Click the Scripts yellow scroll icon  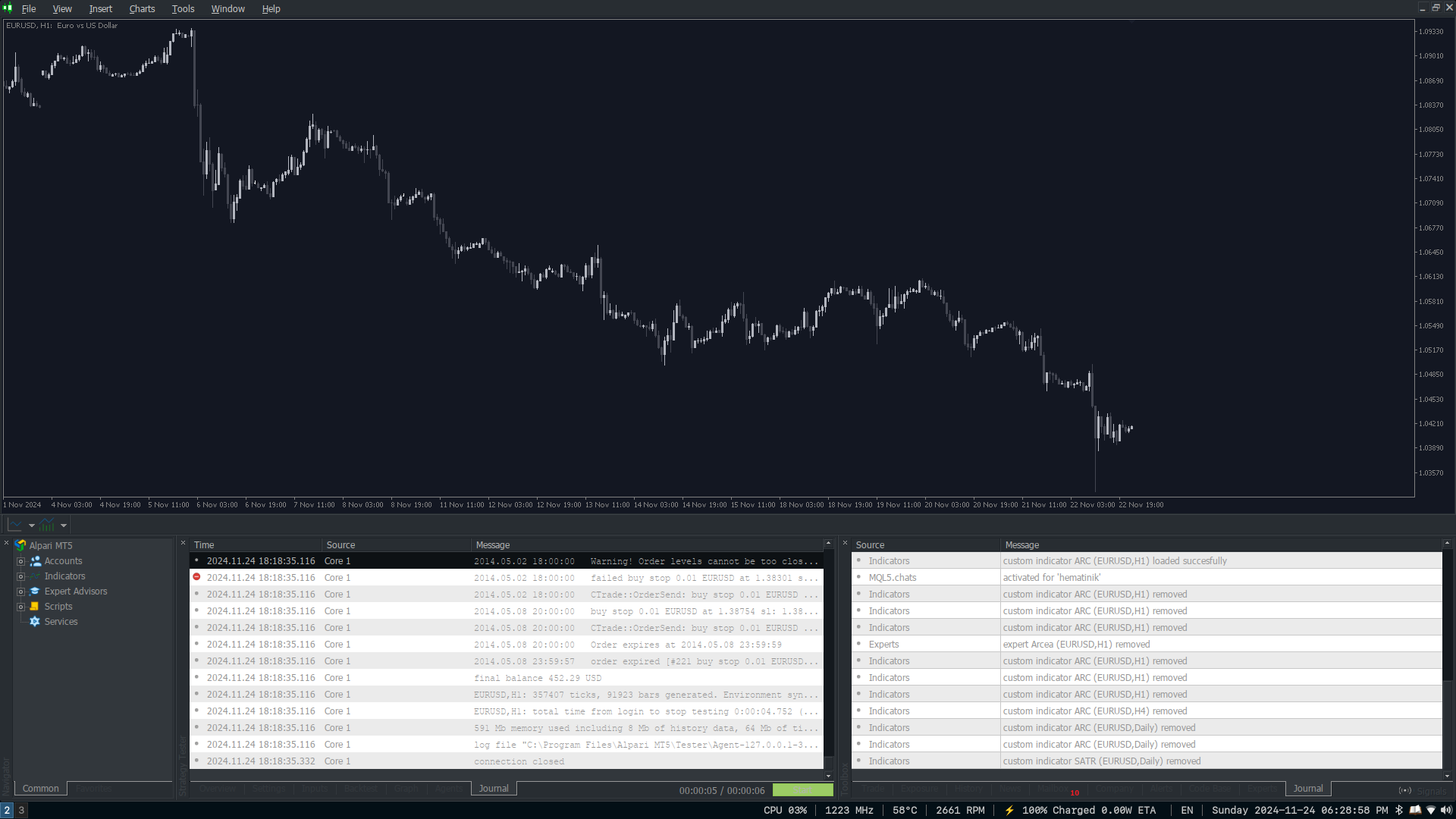click(35, 607)
